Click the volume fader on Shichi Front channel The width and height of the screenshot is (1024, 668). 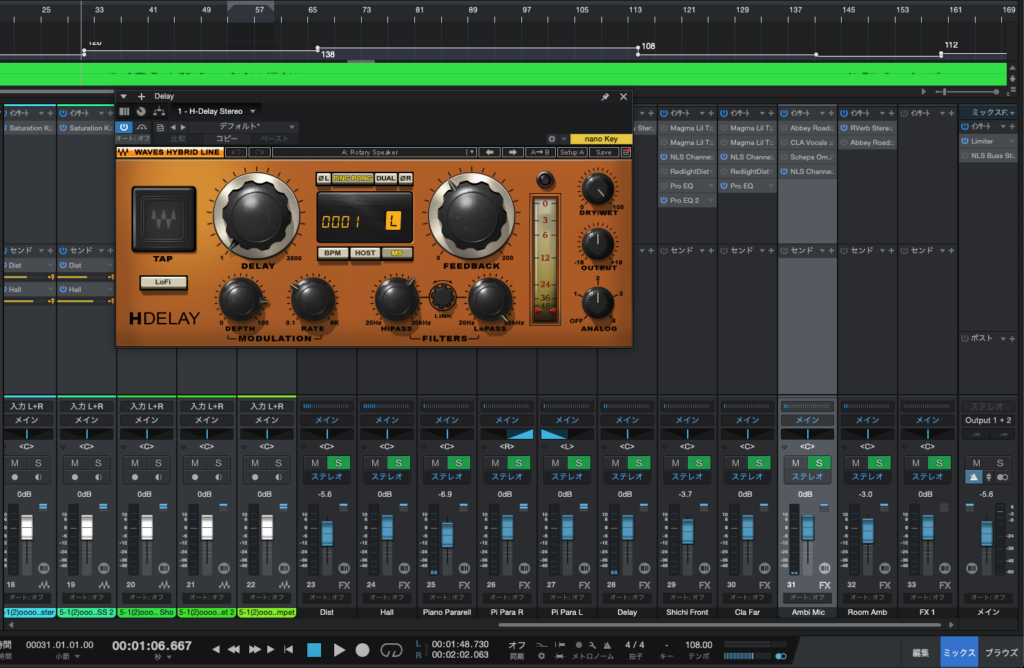(x=688, y=532)
